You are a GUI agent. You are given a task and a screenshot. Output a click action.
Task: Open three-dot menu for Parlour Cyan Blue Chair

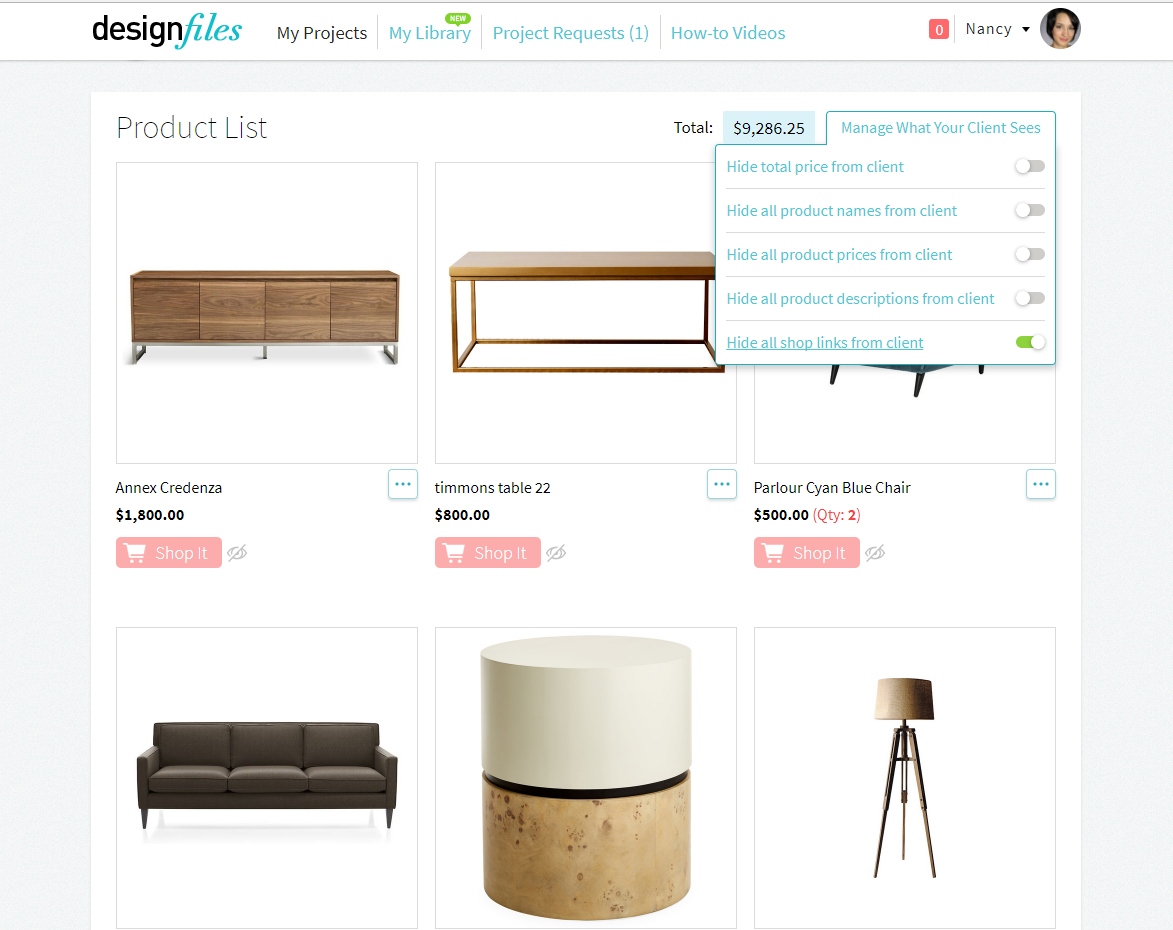pyautogui.click(x=1041, y=484)
